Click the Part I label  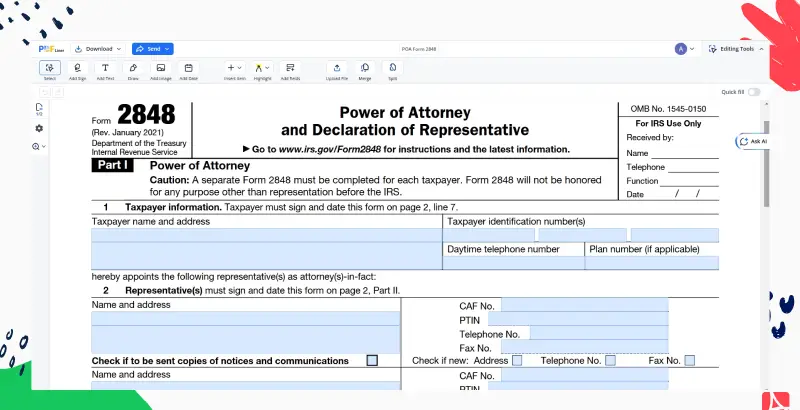(x=112, y=165)
